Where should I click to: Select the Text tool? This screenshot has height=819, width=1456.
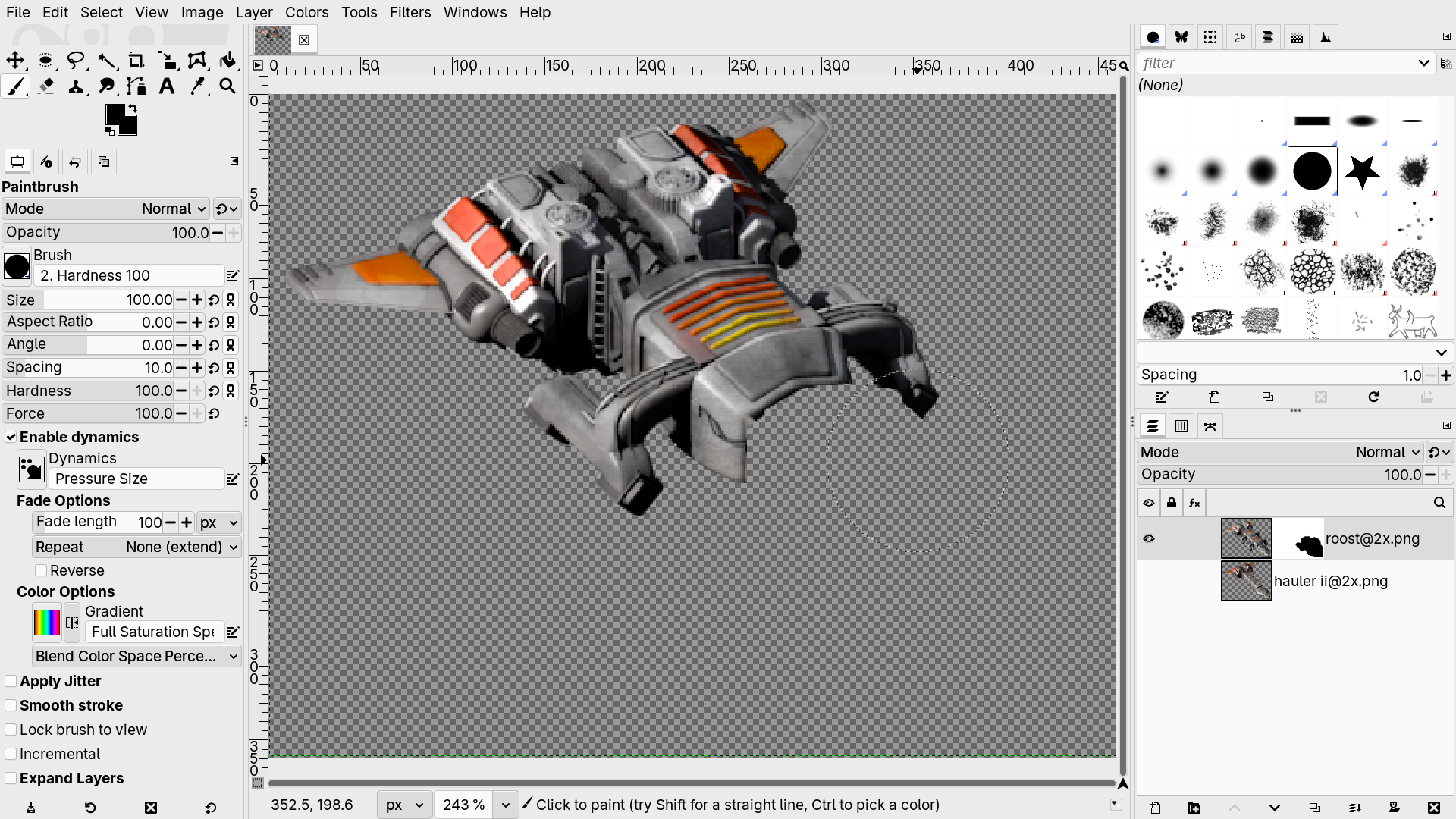[167, 86]
